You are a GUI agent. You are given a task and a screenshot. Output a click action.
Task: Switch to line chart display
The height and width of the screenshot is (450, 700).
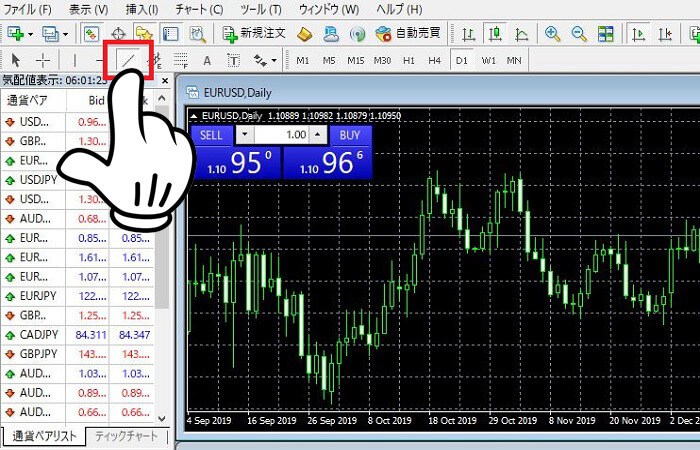521,34
